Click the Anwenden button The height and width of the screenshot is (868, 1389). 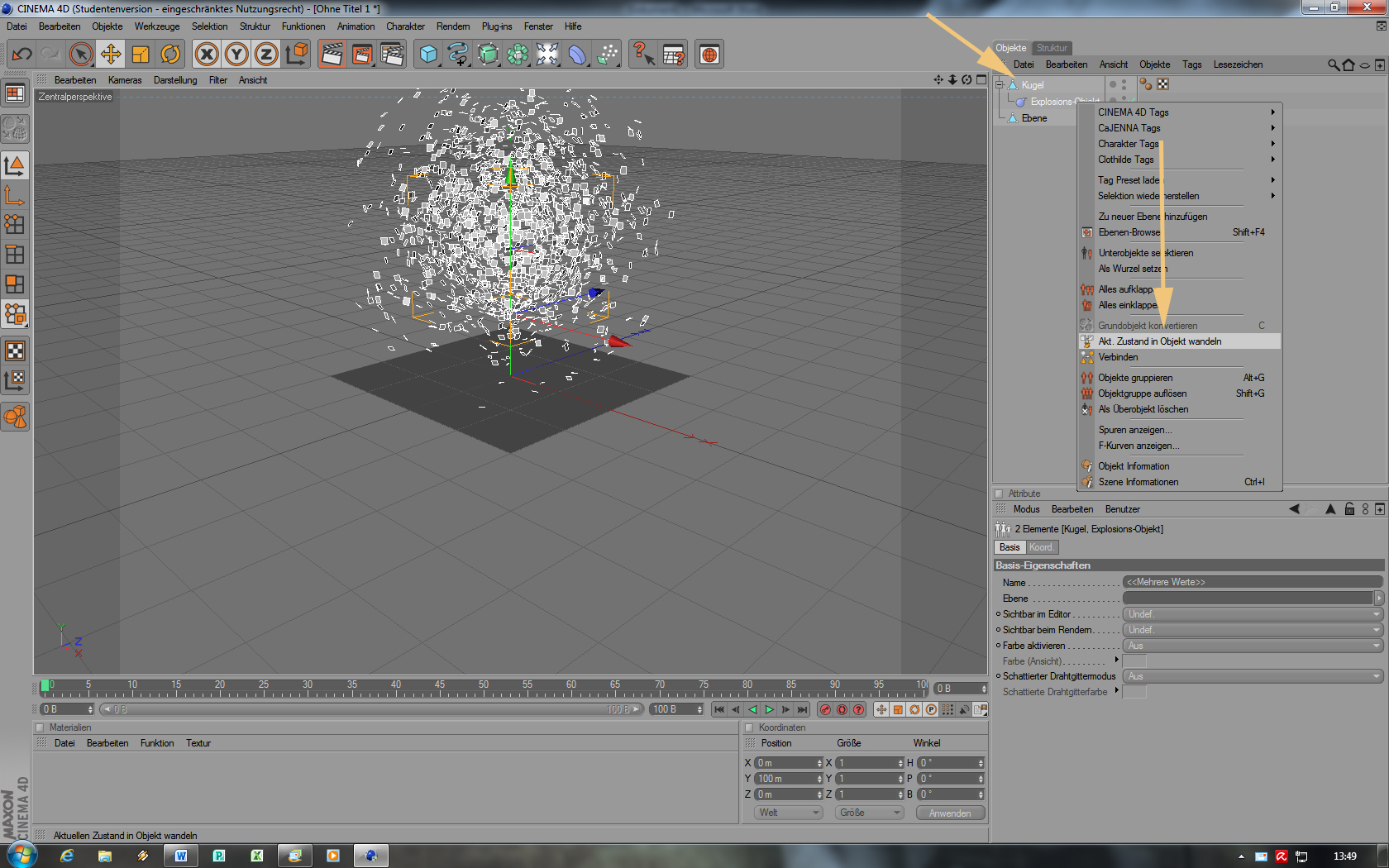950,813
